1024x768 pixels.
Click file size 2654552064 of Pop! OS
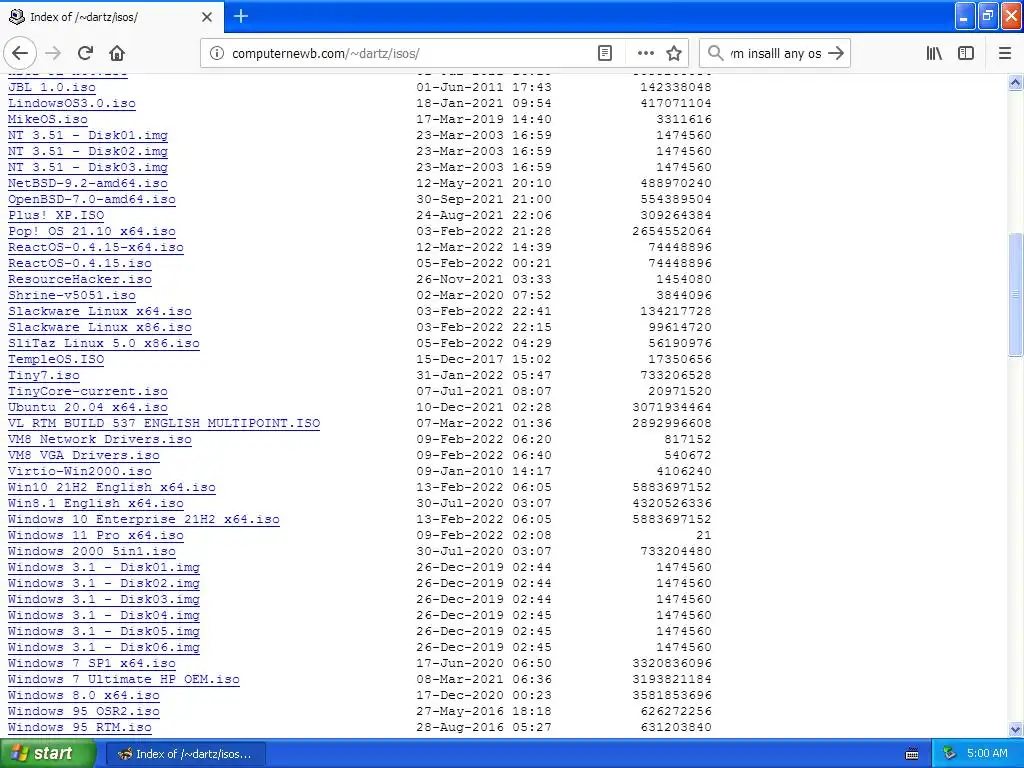[x=672, y=231]
